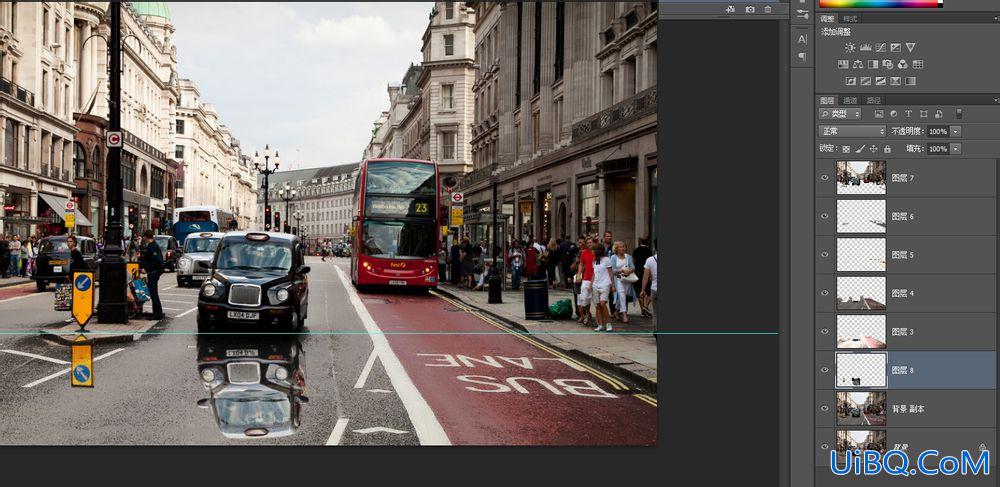Open the 填充 fill slider arrow
Image resolution: width=1000 pixels, height=487 pixels.
(955, 149)
